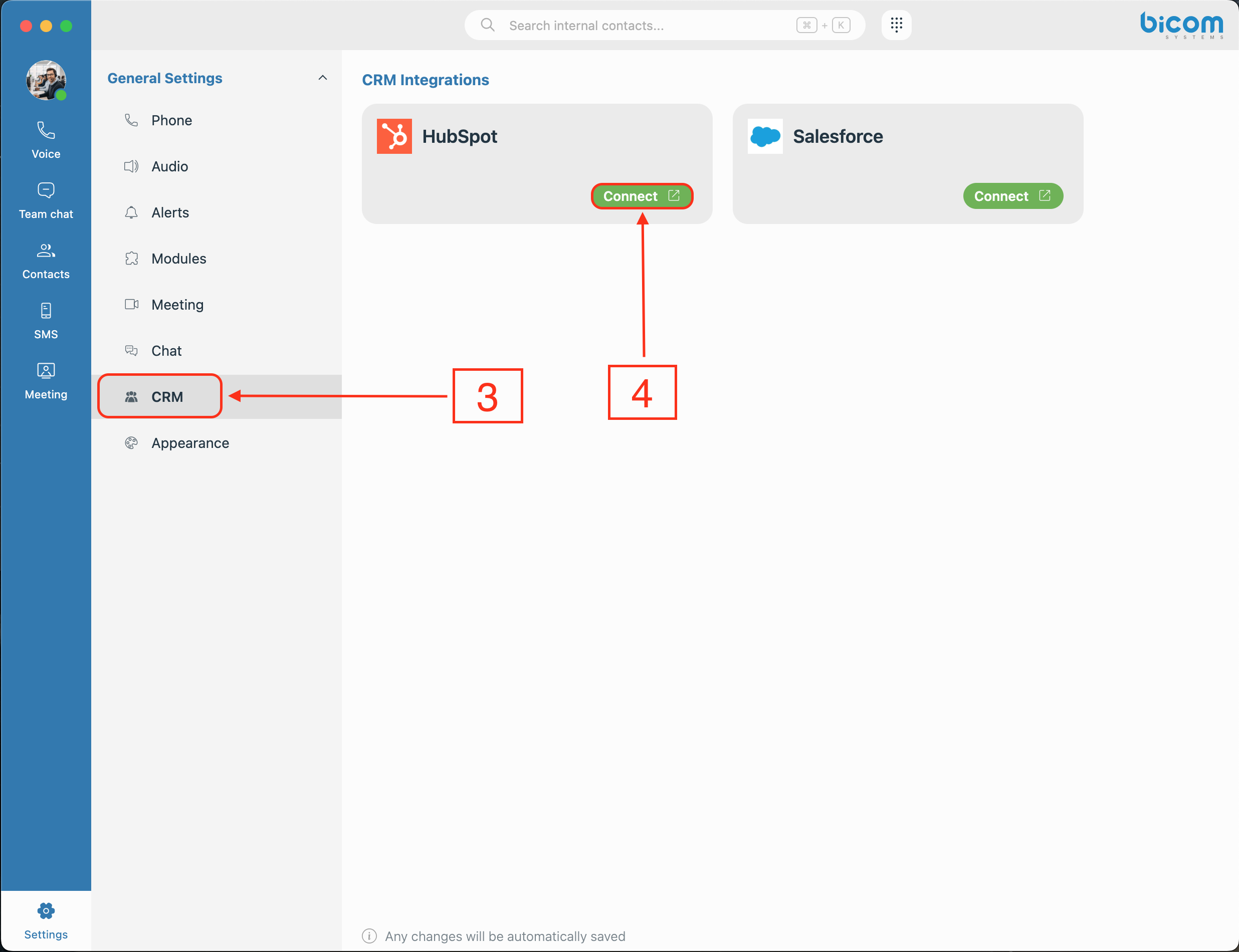Click the CRM people icon

coord(131,397)
